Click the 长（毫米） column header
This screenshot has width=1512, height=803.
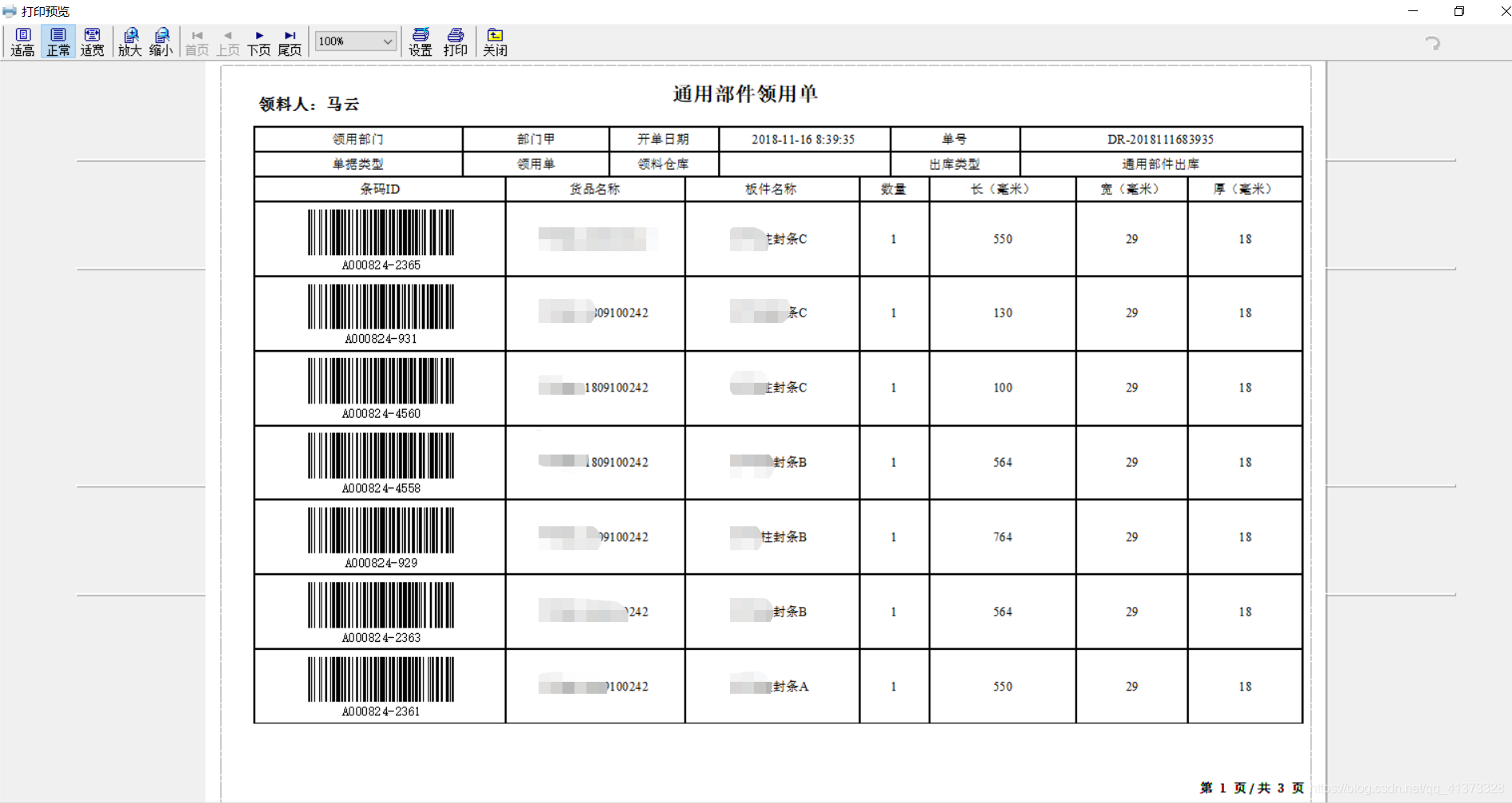tap(1003, 189)
